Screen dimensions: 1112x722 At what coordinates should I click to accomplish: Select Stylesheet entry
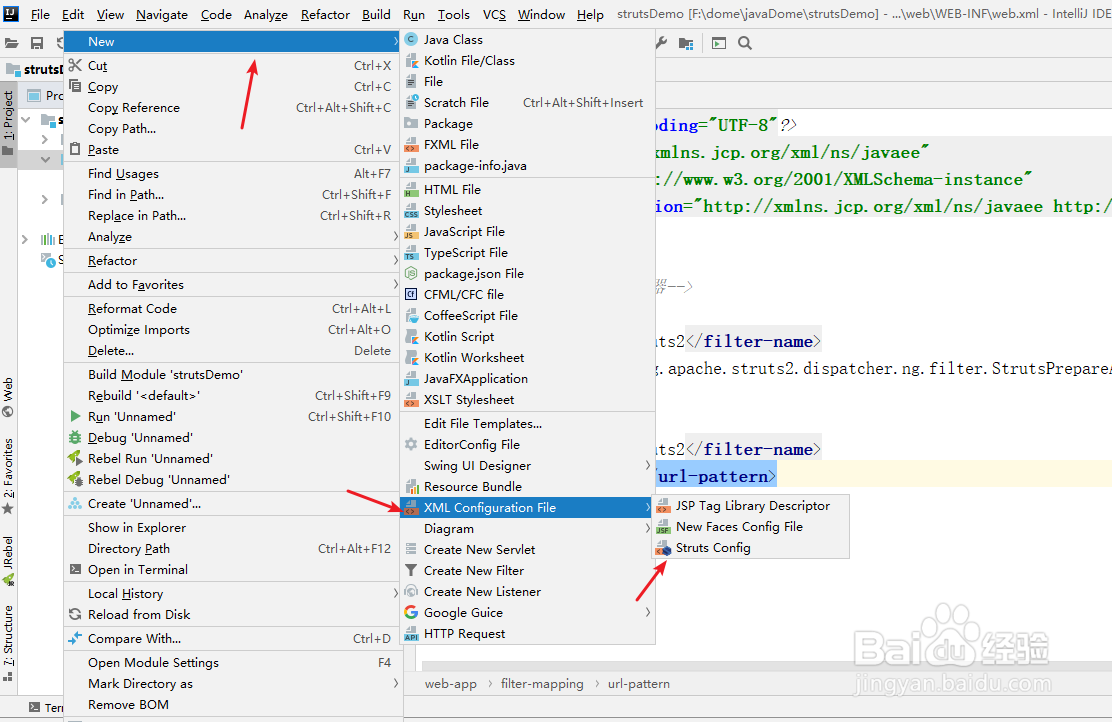click(528, 211)
